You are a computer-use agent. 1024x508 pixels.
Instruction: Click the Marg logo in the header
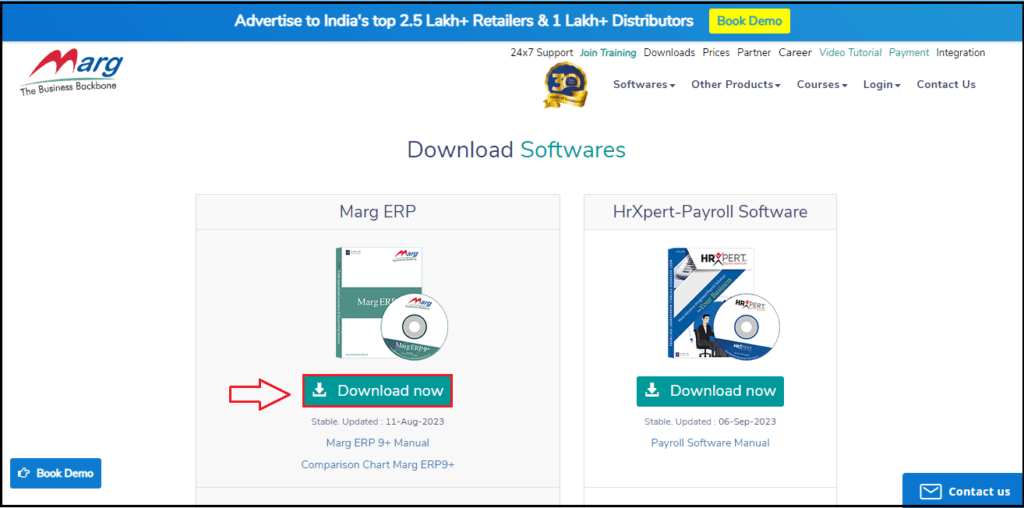tap(71, 74)
